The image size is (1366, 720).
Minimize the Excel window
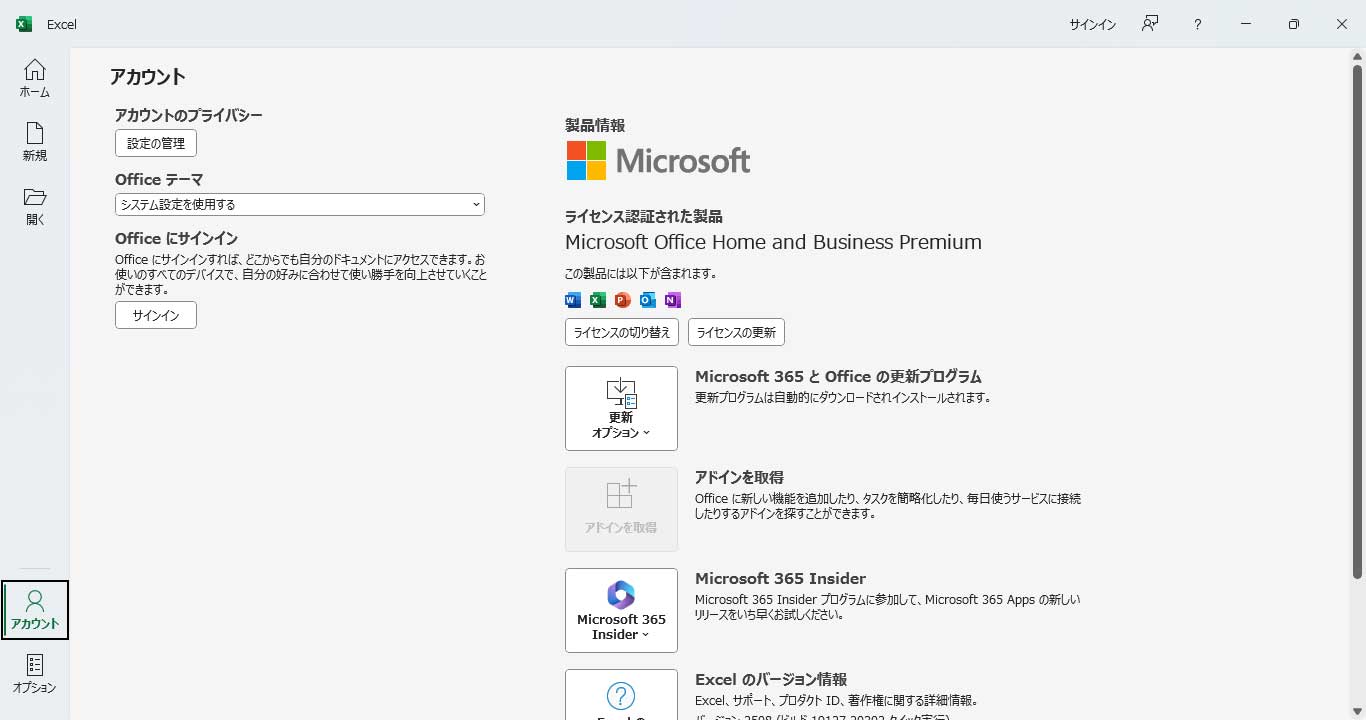1246,24
